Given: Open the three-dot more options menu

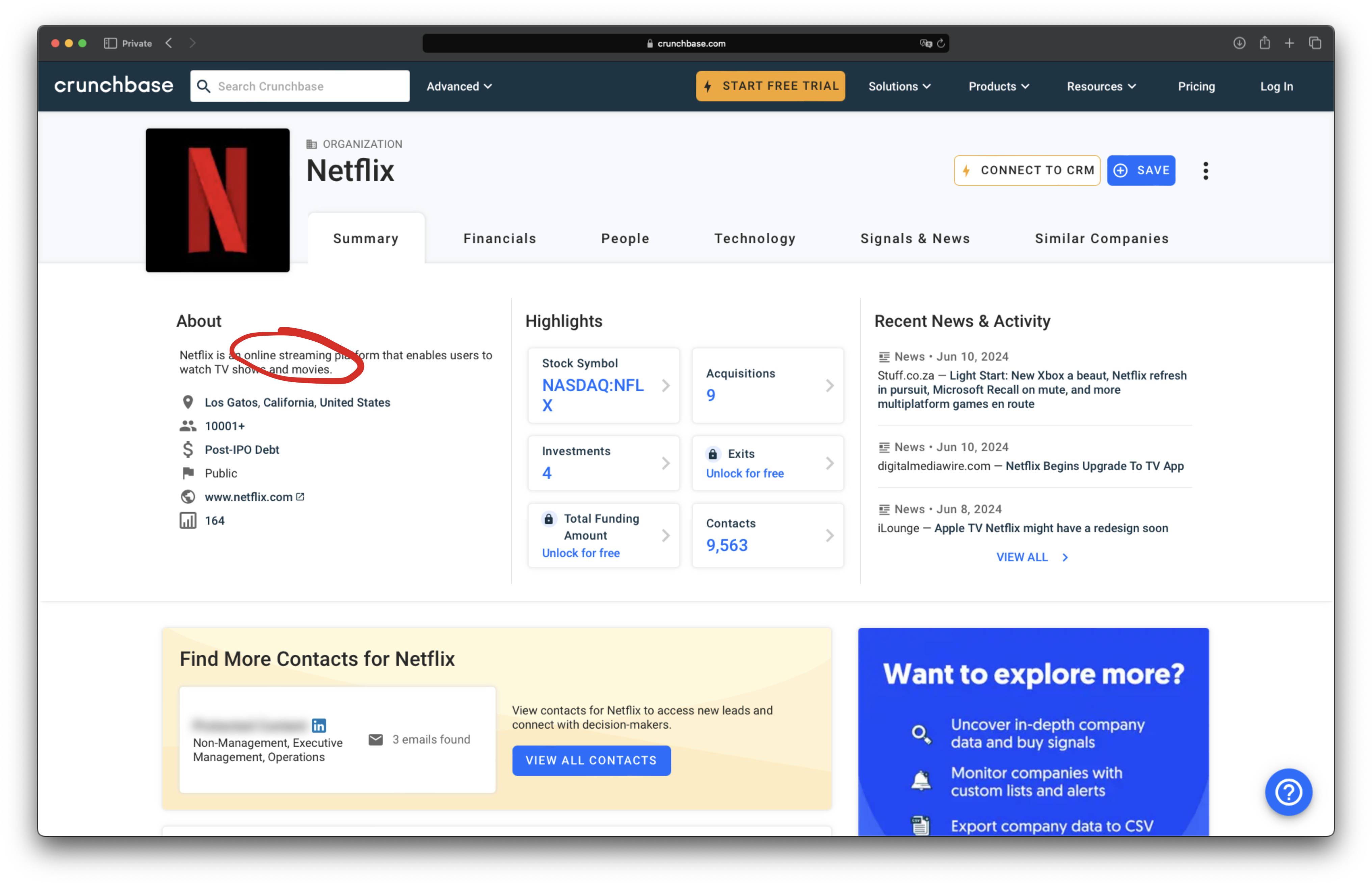Looking at the screenshot, I should click(1205, 170).
